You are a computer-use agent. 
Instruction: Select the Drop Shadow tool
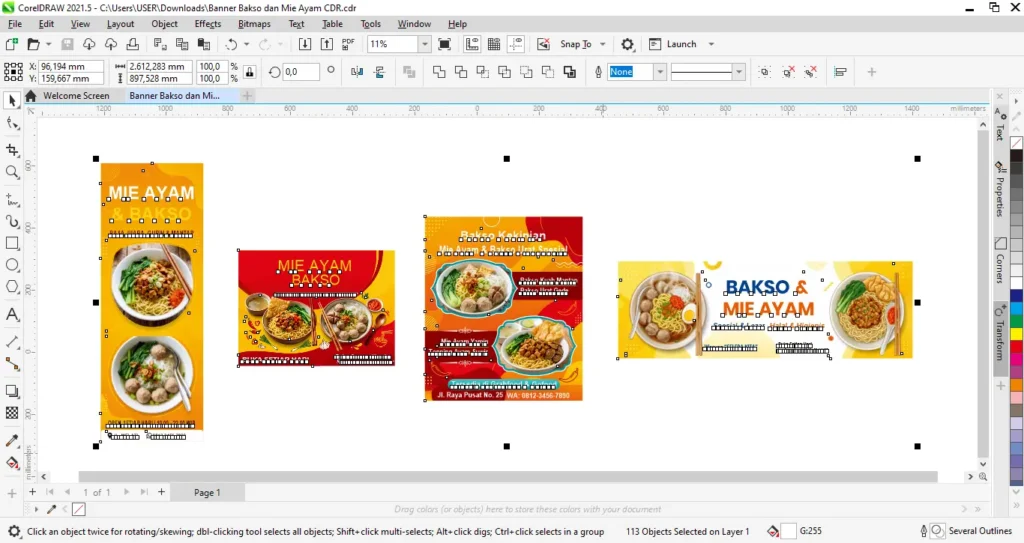[x=12, y=391]
